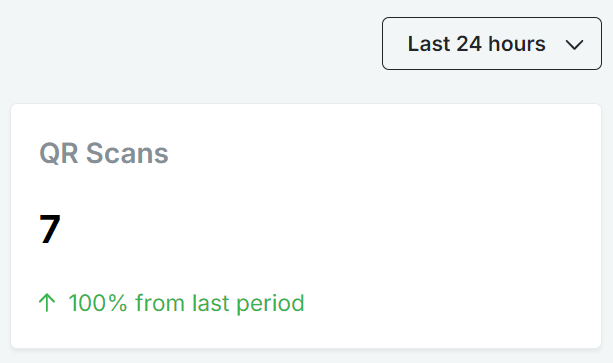The image size is (613, 363).
Task: Click the 'Last 24 hours' label text
Action: click(x=477, y=43)
